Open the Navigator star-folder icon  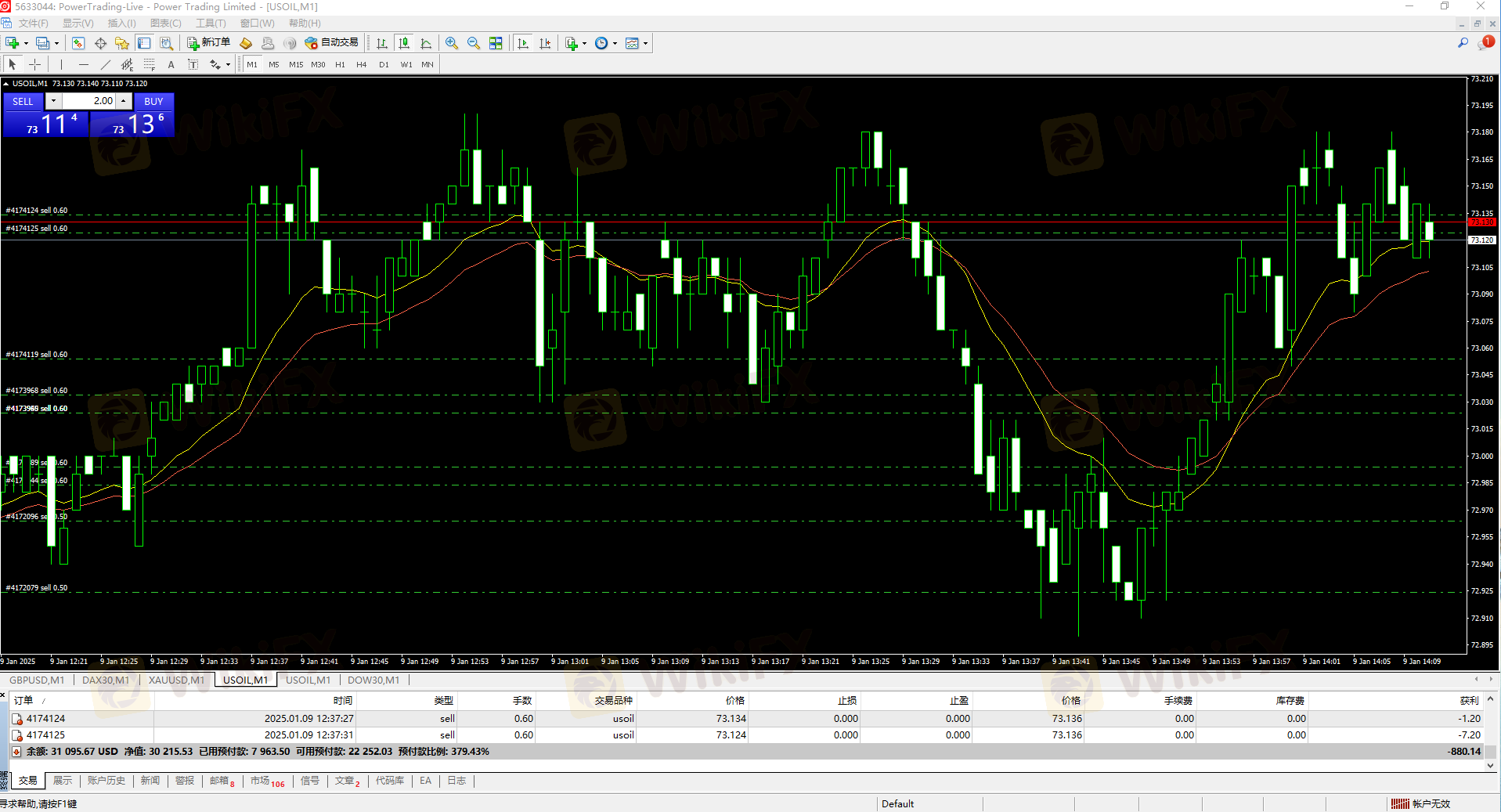122,43
